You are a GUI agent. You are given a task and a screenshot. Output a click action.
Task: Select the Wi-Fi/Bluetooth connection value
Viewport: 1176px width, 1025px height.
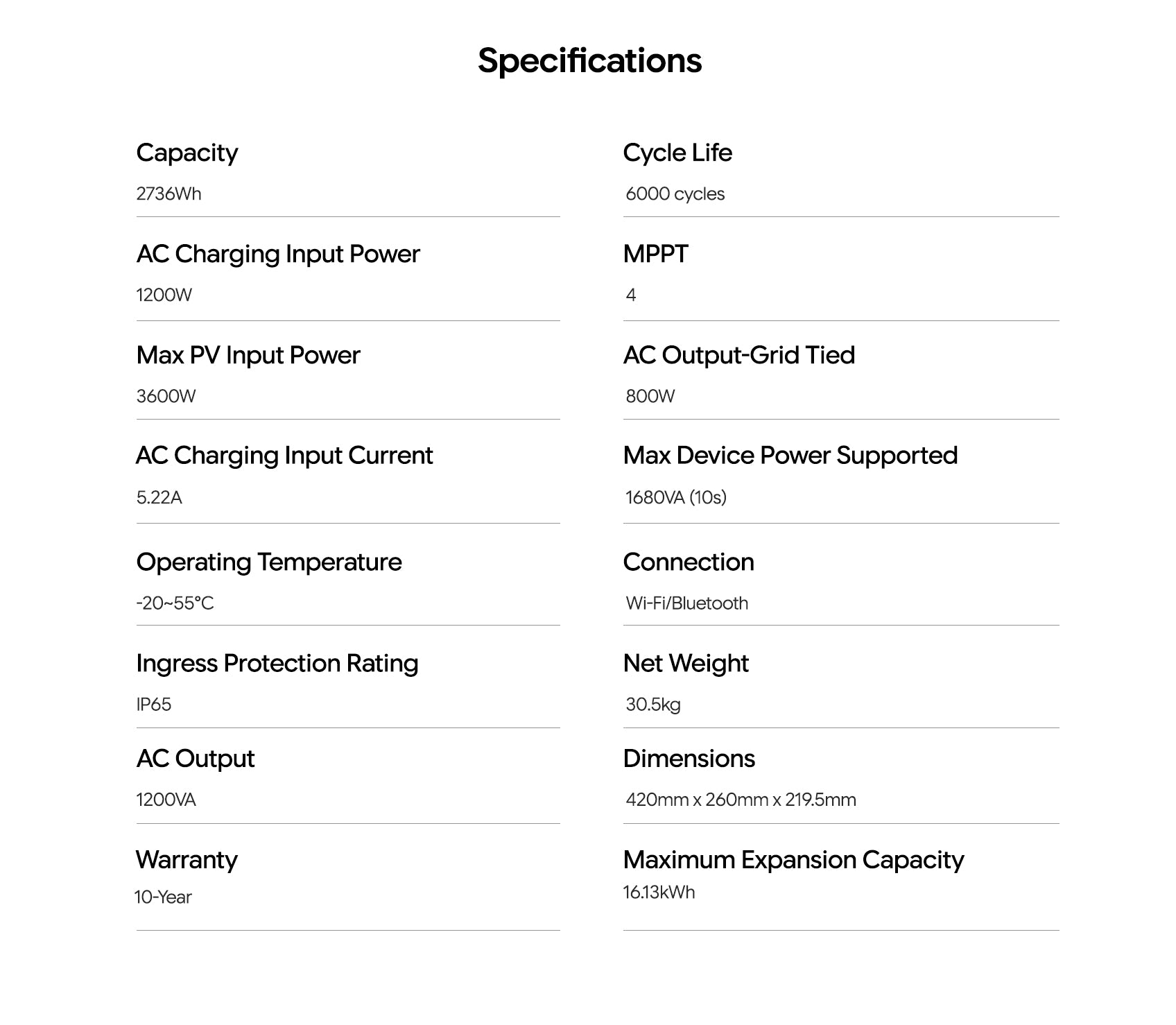click(x=686, y=603)
